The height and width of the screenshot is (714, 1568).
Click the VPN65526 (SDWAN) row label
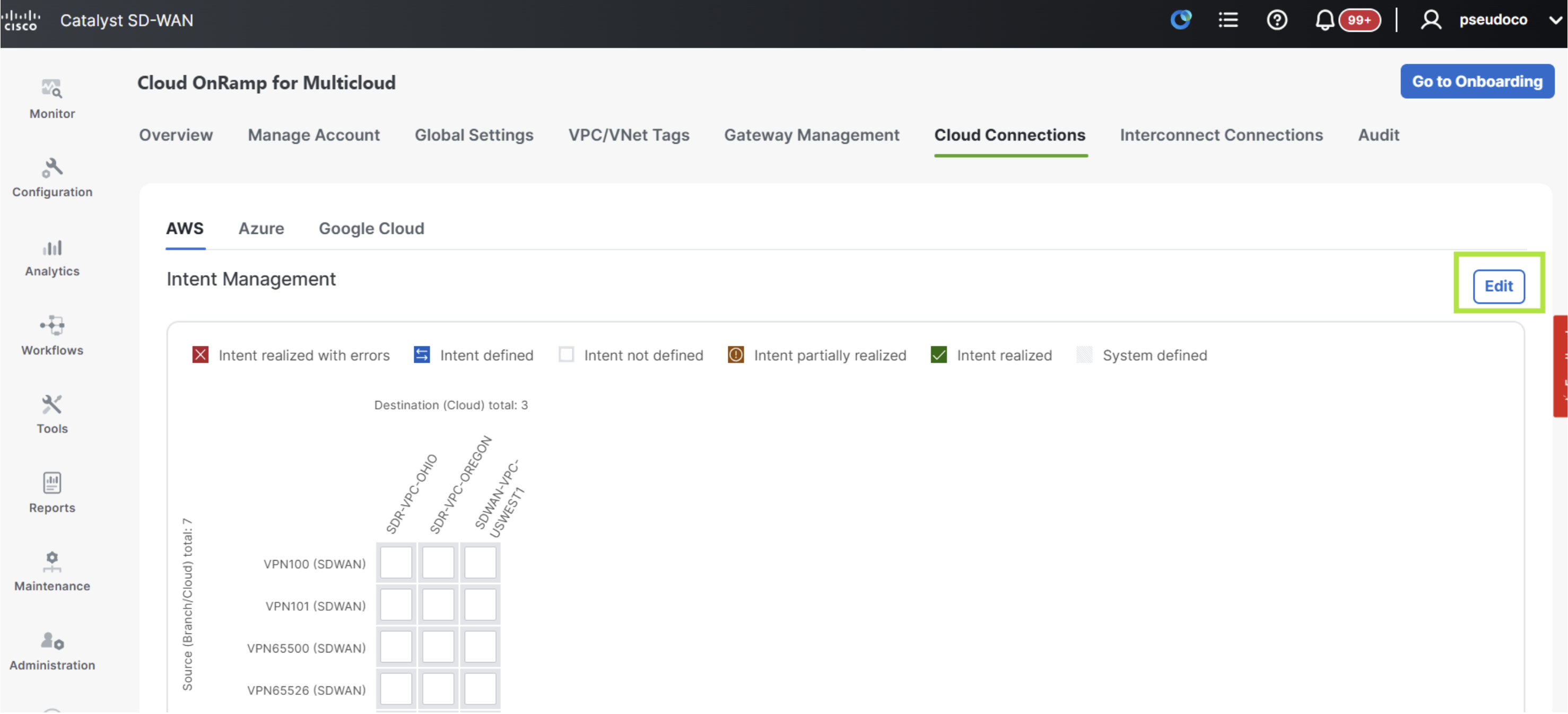coord(306,690)
